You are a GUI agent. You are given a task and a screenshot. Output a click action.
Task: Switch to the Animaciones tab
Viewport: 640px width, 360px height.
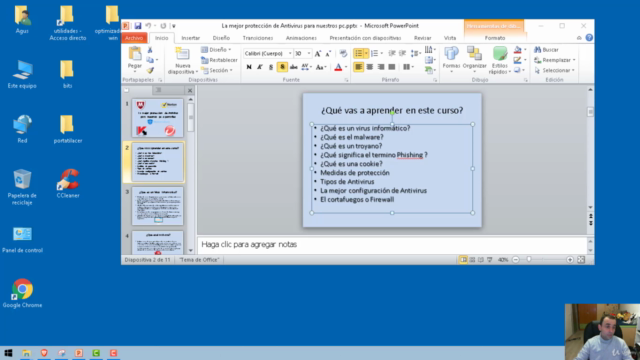pos(301,38)
